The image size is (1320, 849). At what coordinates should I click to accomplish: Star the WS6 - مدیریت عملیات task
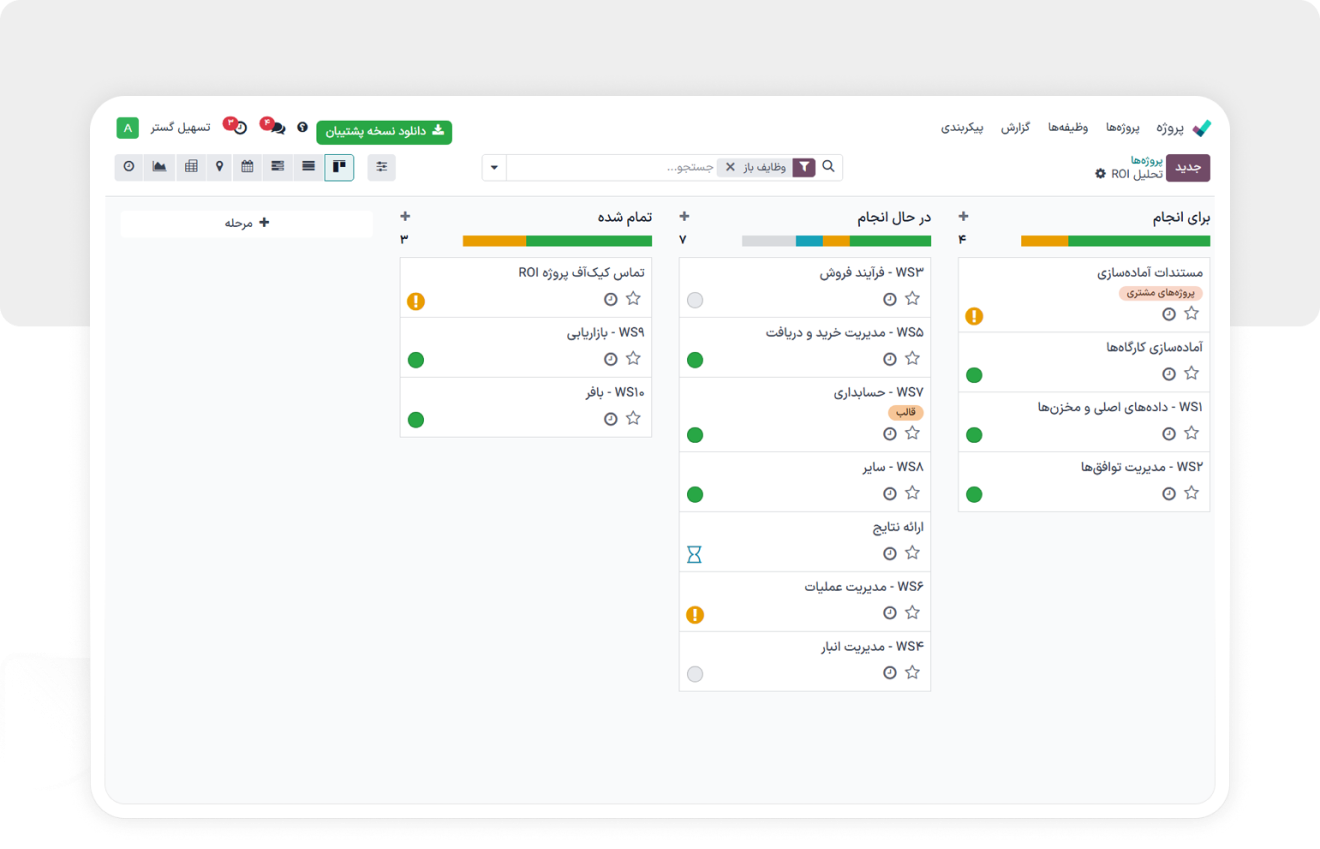[912, 612]
